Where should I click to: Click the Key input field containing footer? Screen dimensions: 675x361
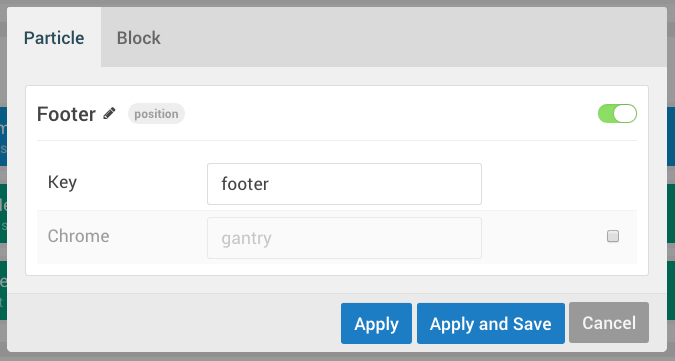(344, 184)
